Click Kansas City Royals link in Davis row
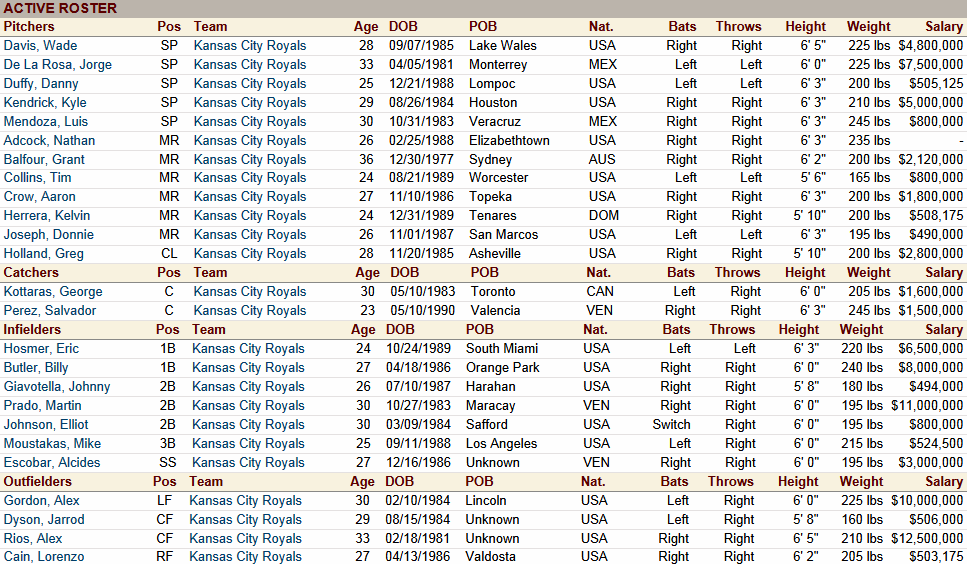967x564 pixels. coord(250,46)
